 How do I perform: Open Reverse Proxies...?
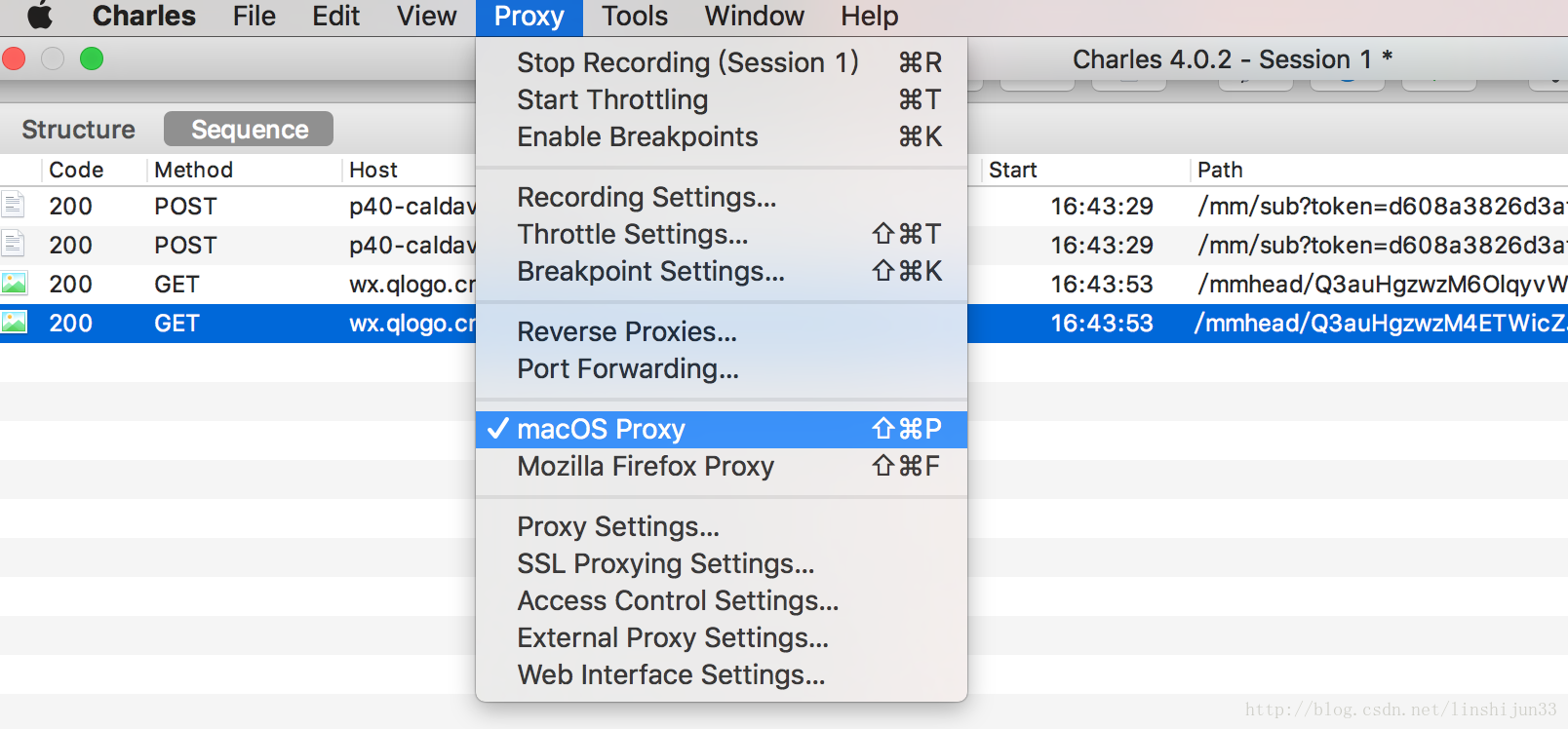coord(722,331)
